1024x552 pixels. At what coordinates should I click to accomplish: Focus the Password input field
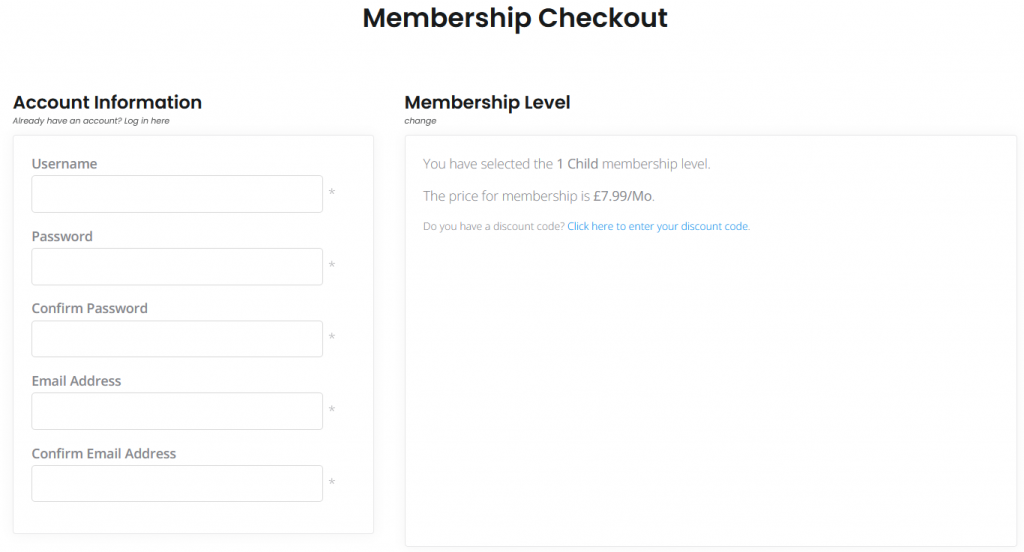pos(177,267)
